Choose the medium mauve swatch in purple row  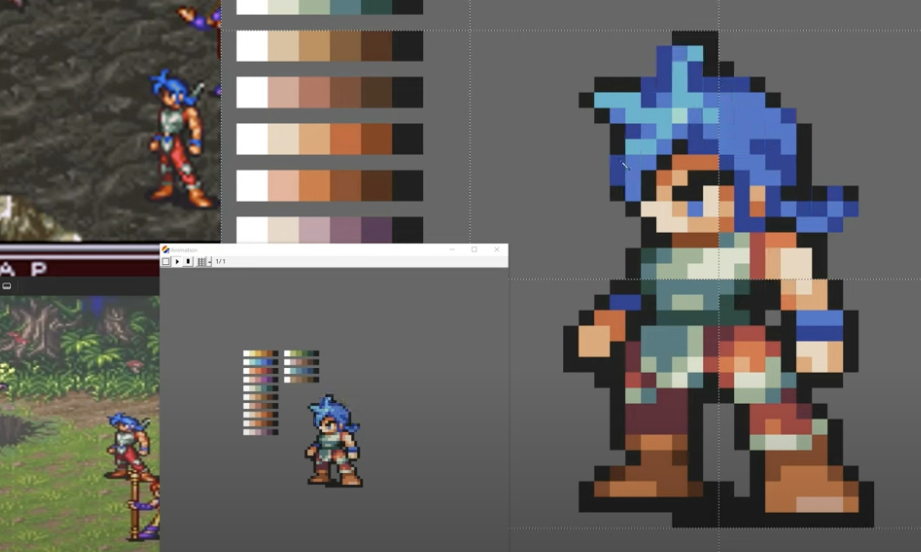point(345,230)
